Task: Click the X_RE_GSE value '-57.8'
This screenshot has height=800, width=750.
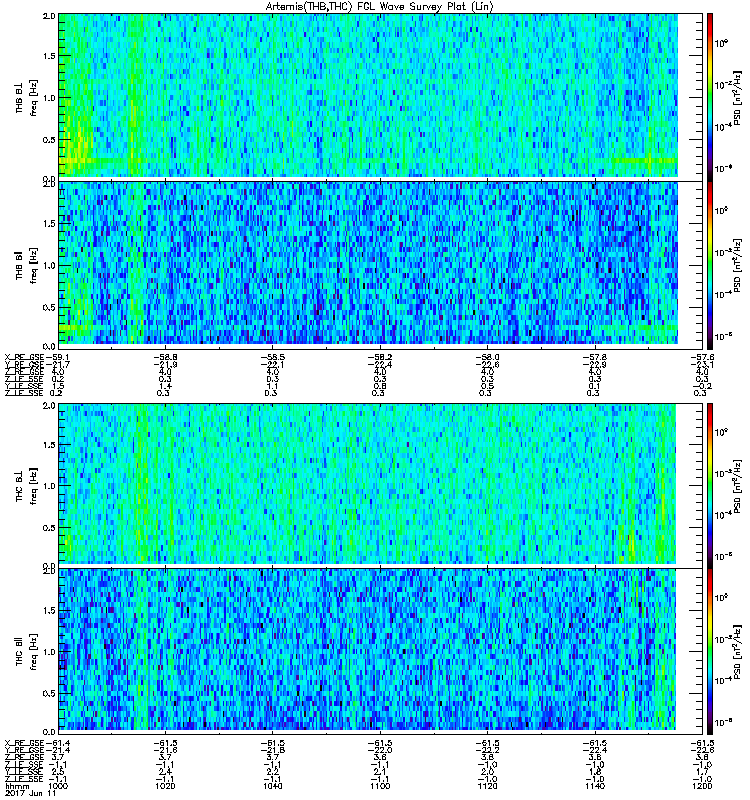Action: pyautogui.click(x=594, y=357)
